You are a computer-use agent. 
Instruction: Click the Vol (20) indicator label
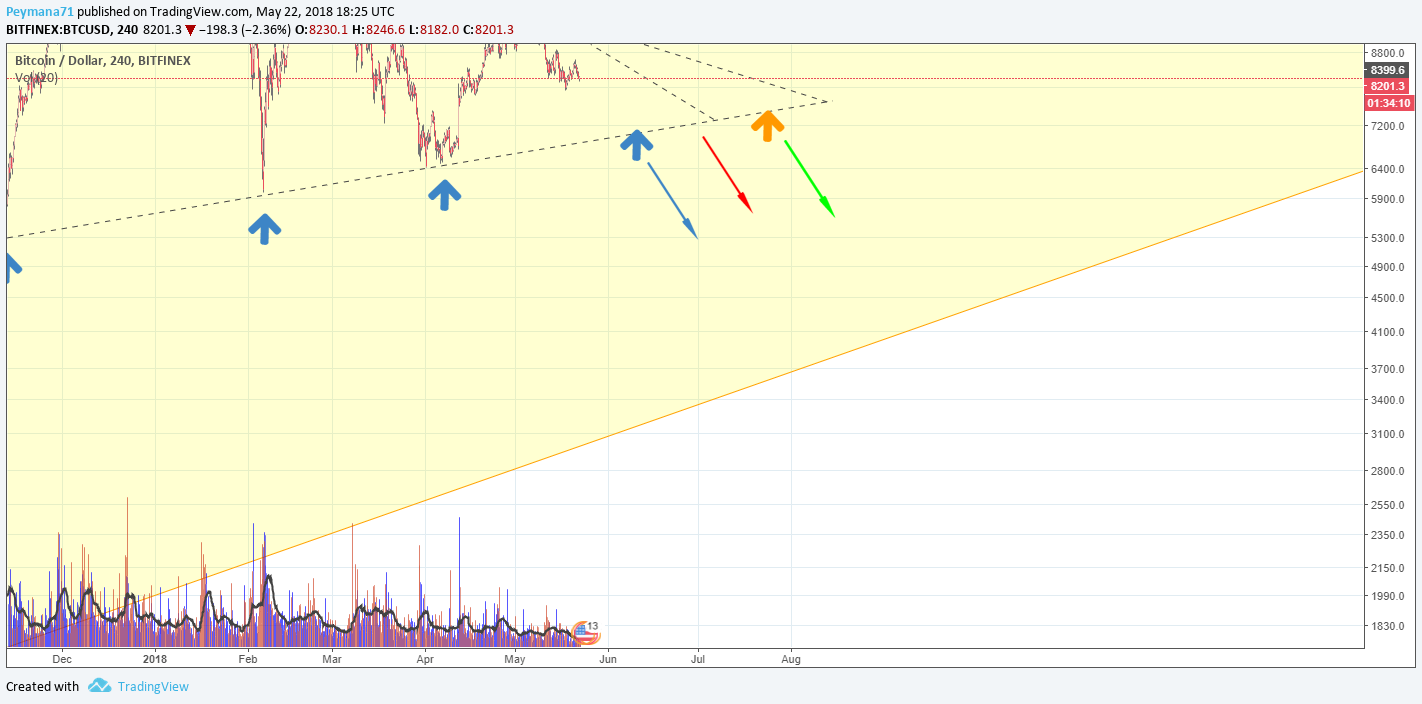coord(36,77)
